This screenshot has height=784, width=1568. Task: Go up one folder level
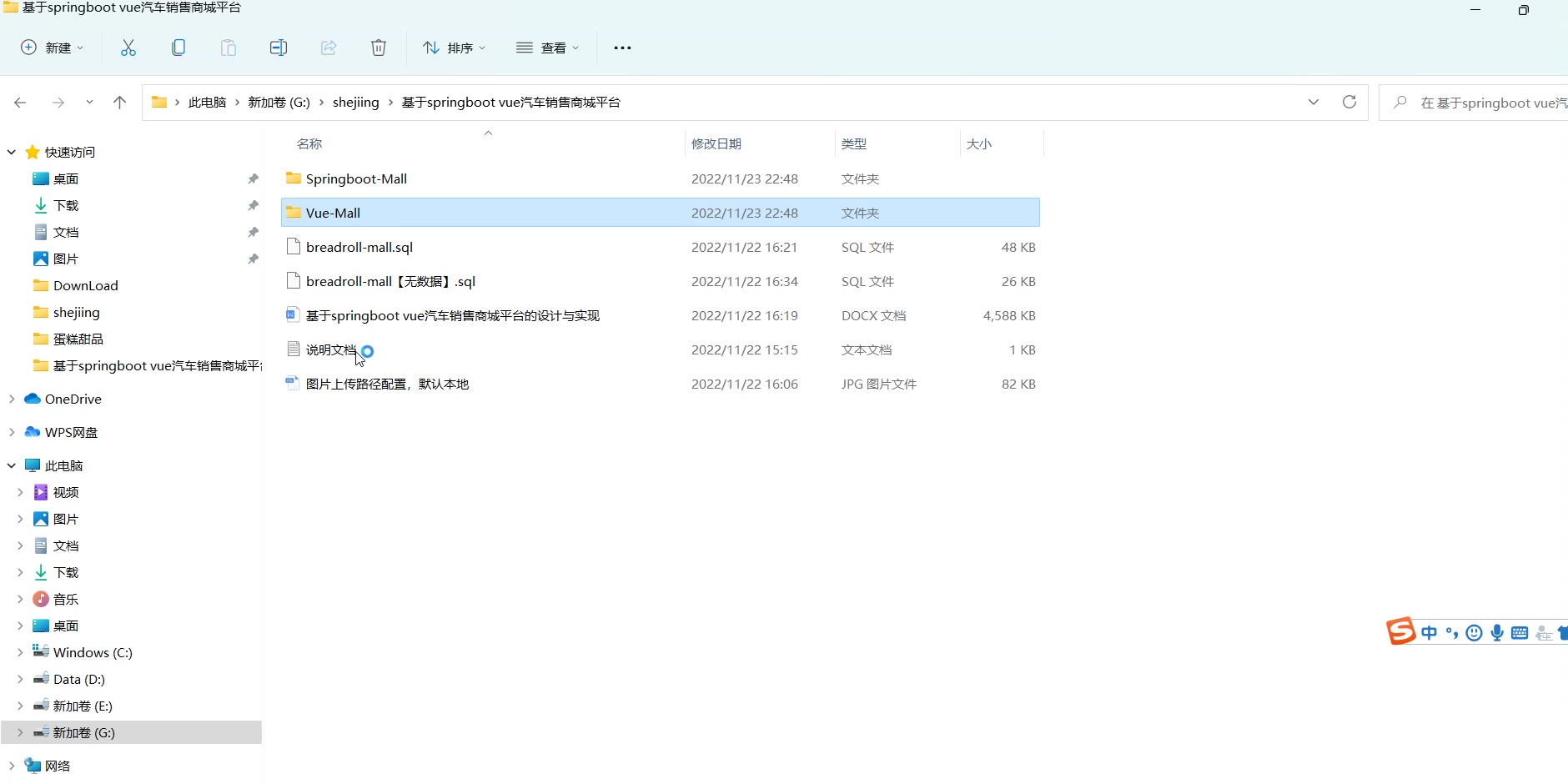(x=119, y=103)
